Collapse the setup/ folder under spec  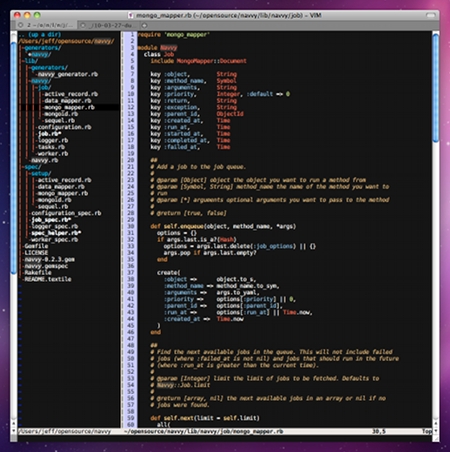point(40,173)
